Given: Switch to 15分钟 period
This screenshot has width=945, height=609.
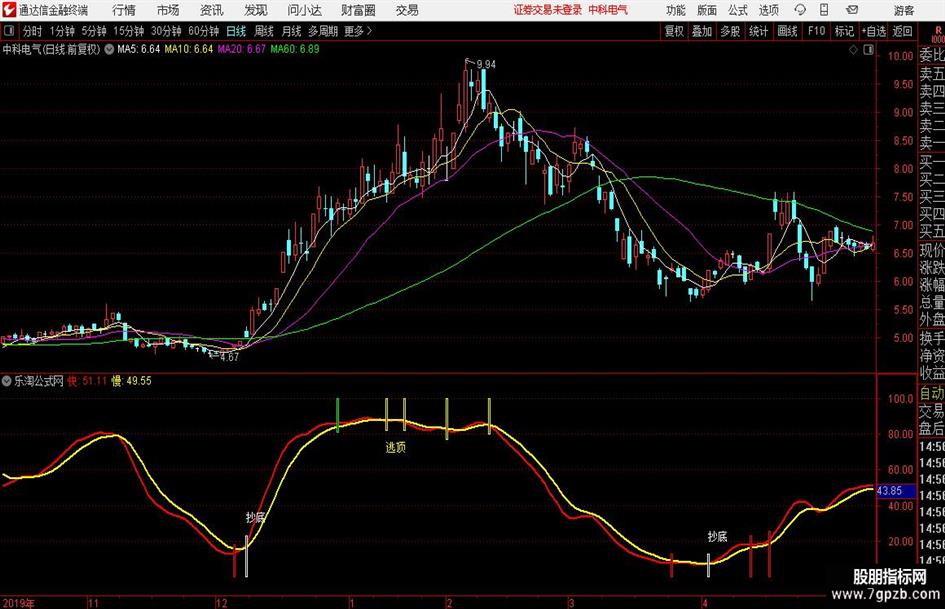Looking at the screenshot, I should pyautogui.click(x=129, y=31).
